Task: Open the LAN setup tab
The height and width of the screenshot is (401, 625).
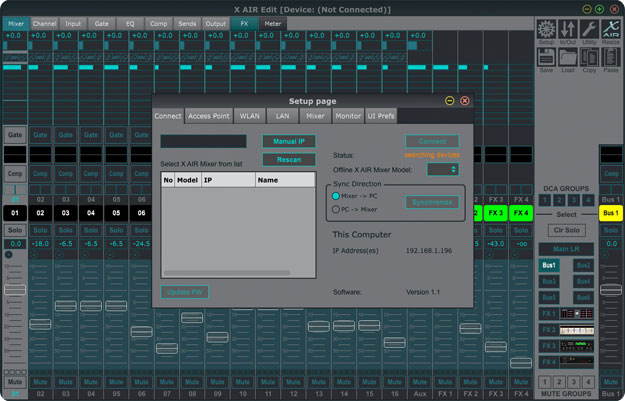Action: pyautogui.click(x=283, y=116)
